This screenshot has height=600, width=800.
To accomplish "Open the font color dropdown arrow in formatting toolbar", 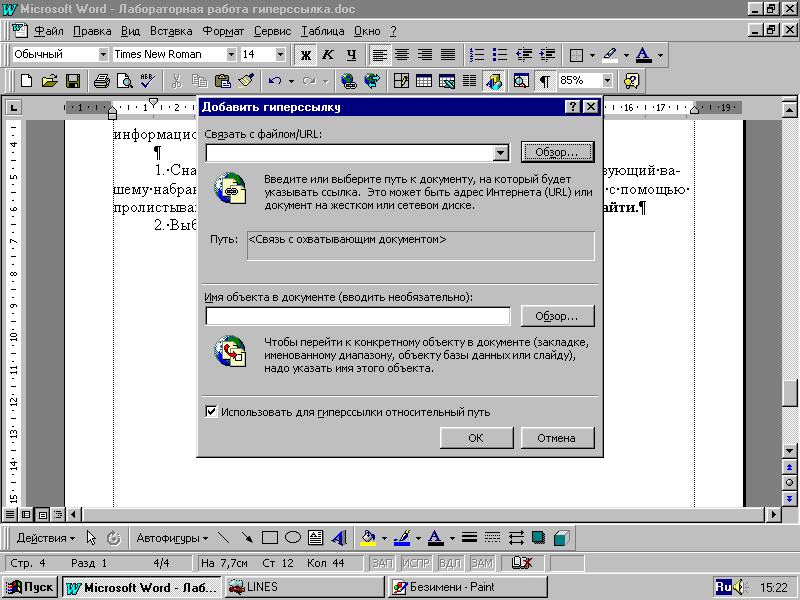I will tap(660, 55).
